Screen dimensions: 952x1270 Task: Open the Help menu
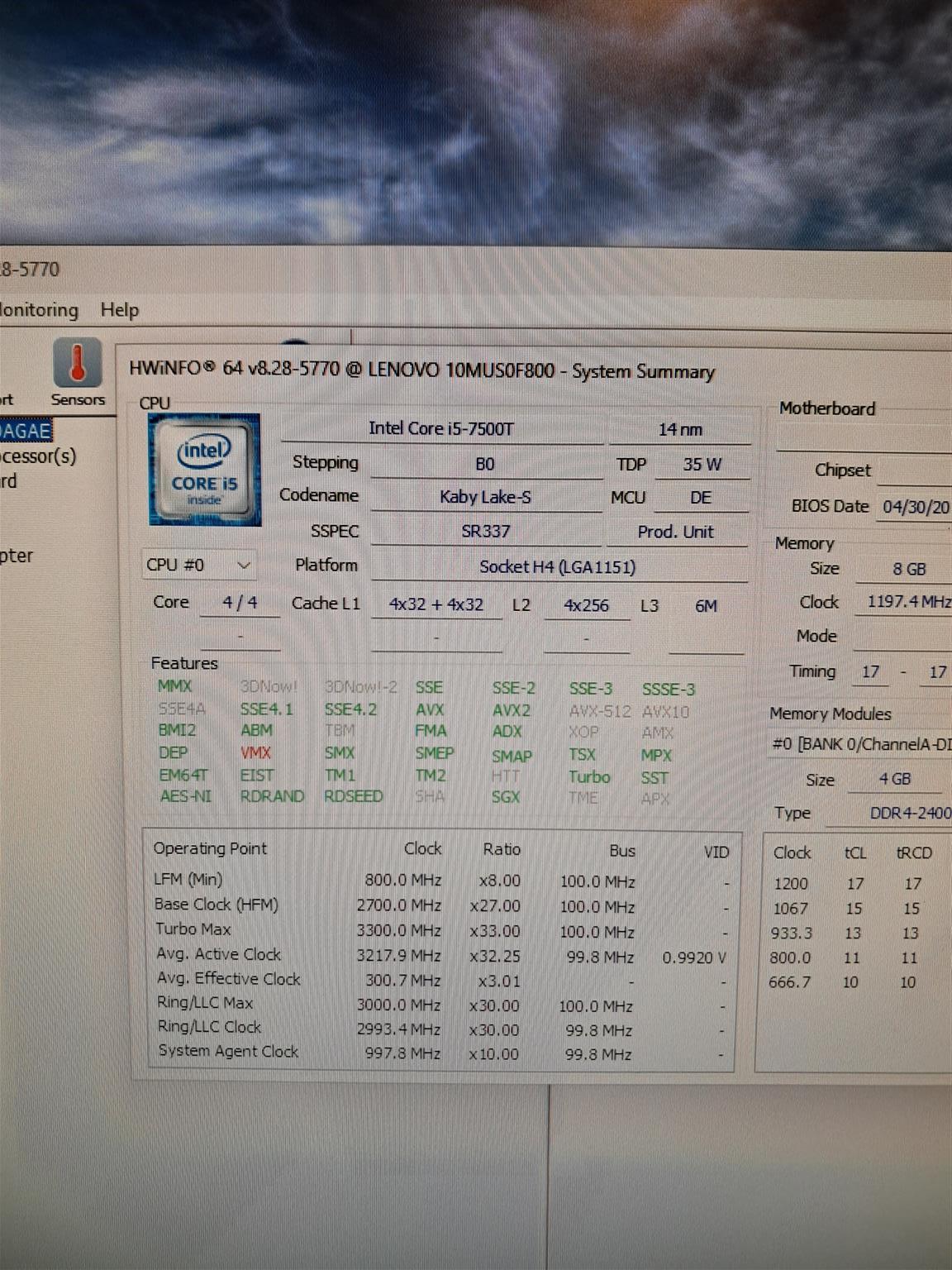[120, 310]
